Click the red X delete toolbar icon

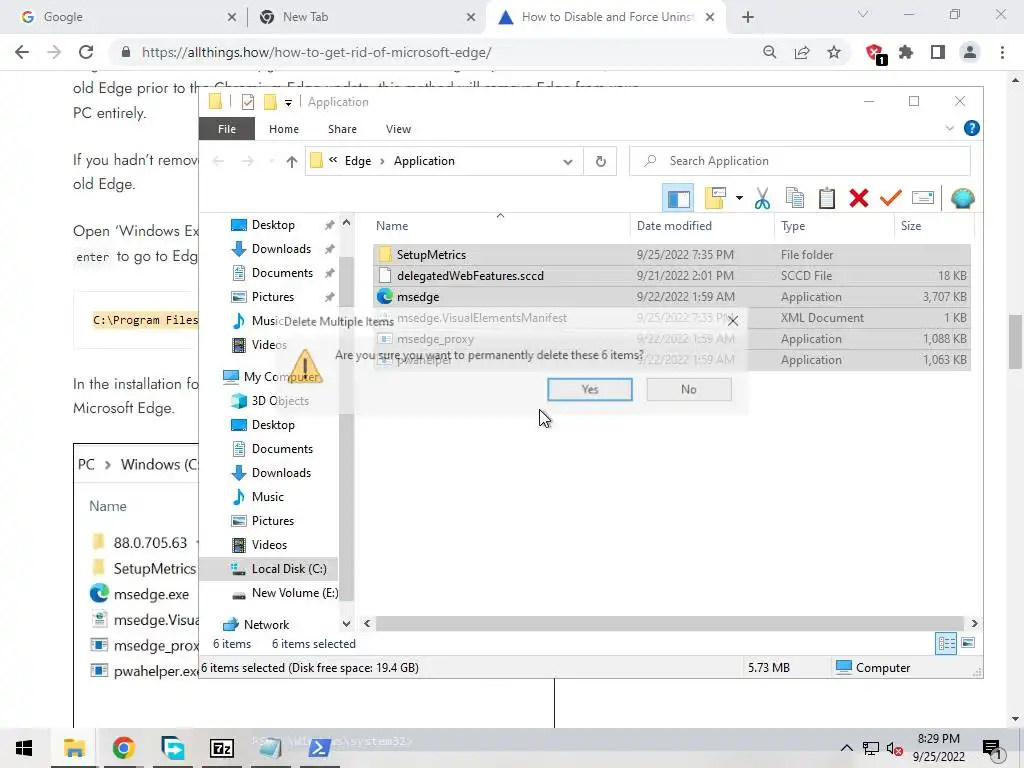[858, 198]
